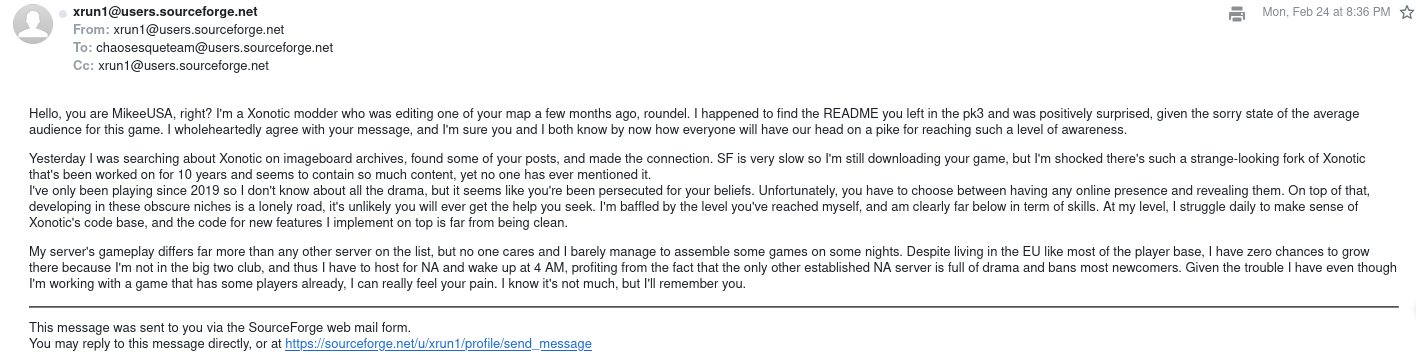Click the "To:" header label
1416x362 pixels.
(x=82, y=48)
